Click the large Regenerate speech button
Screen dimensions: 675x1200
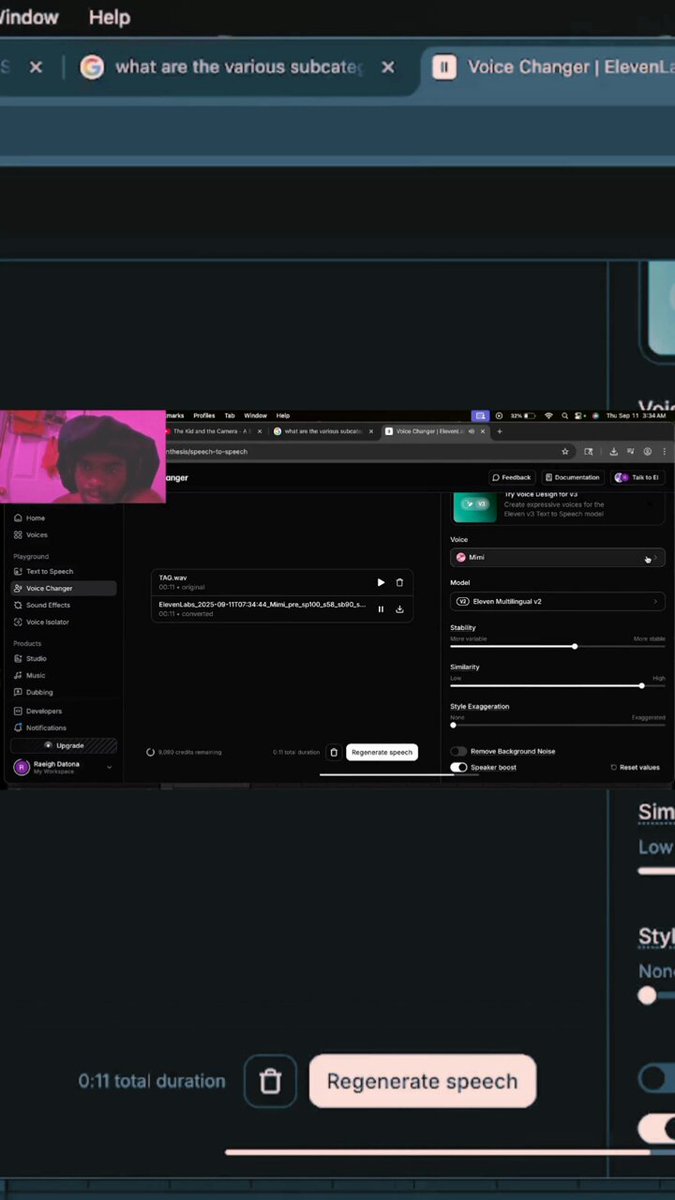pyautogui.click(x=422, y=1081)
